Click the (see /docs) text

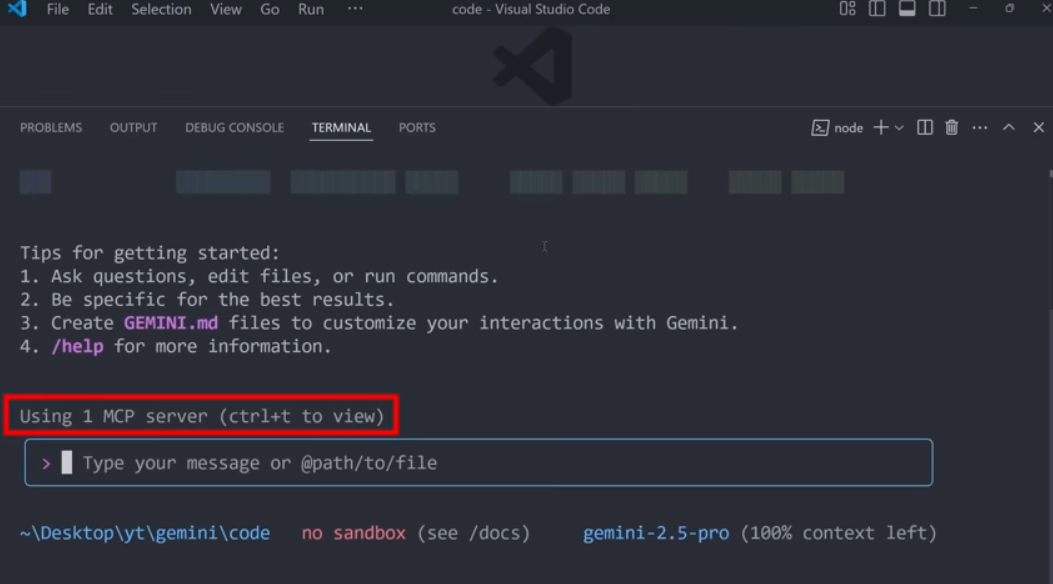coord(473,533)
